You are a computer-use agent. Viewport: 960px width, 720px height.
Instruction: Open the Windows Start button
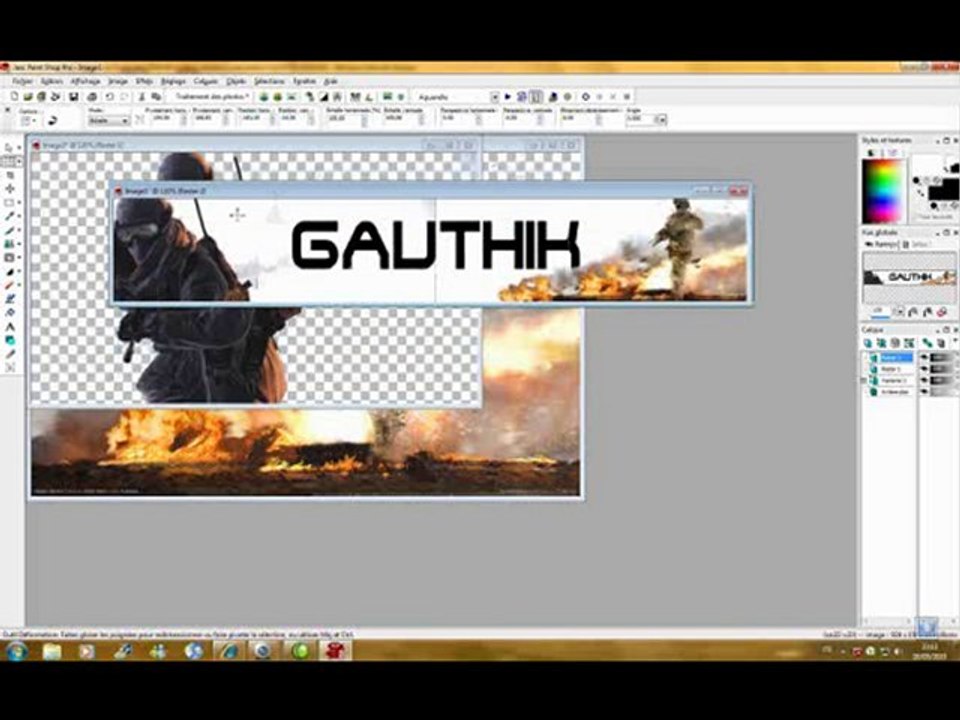pyautogui.click(x=15, y=650)
